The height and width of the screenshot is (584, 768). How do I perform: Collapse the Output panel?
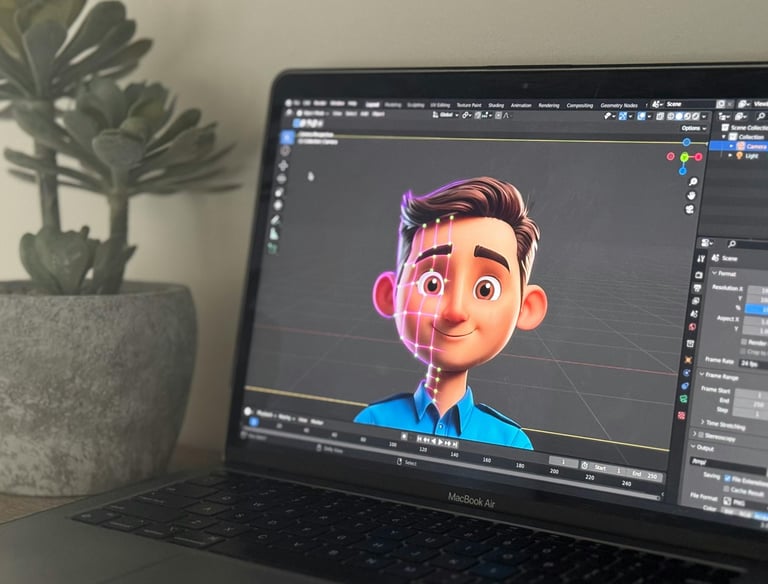pos(702,447)
